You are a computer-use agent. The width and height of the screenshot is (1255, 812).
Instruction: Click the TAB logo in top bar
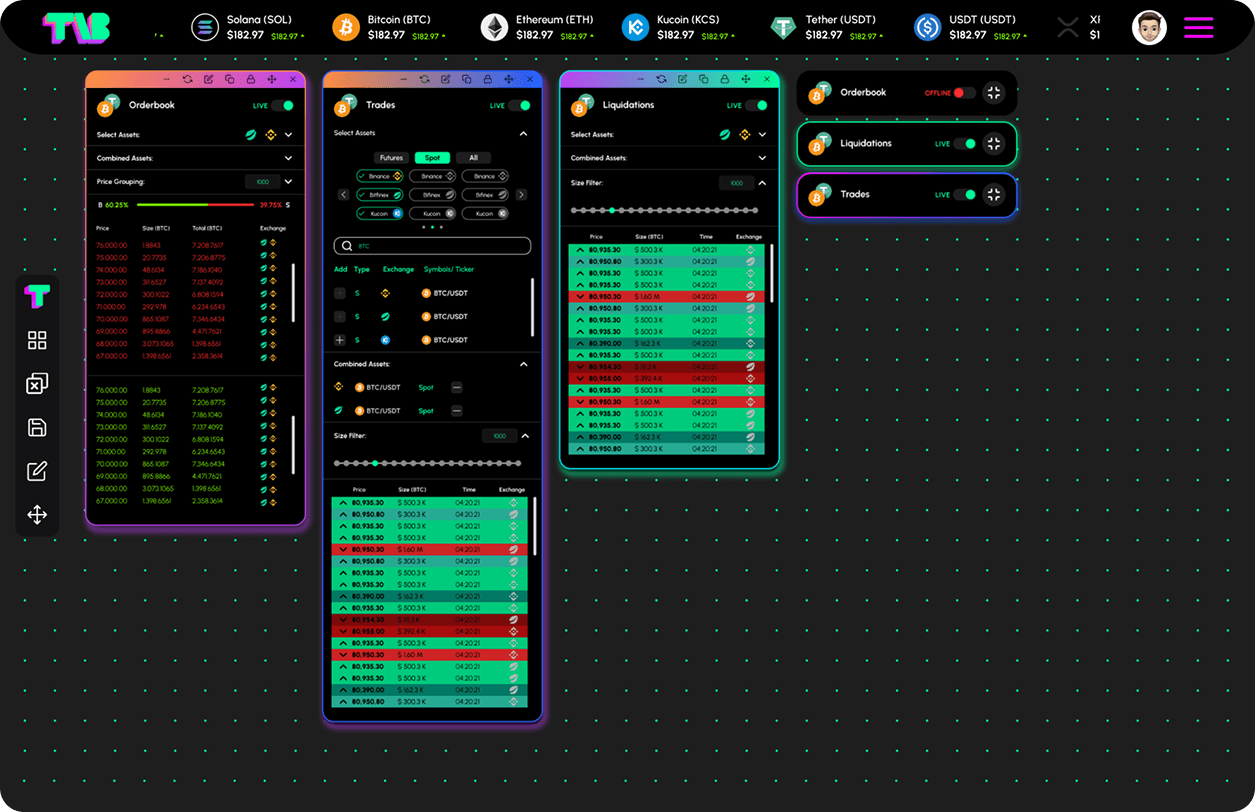(76, 27)
